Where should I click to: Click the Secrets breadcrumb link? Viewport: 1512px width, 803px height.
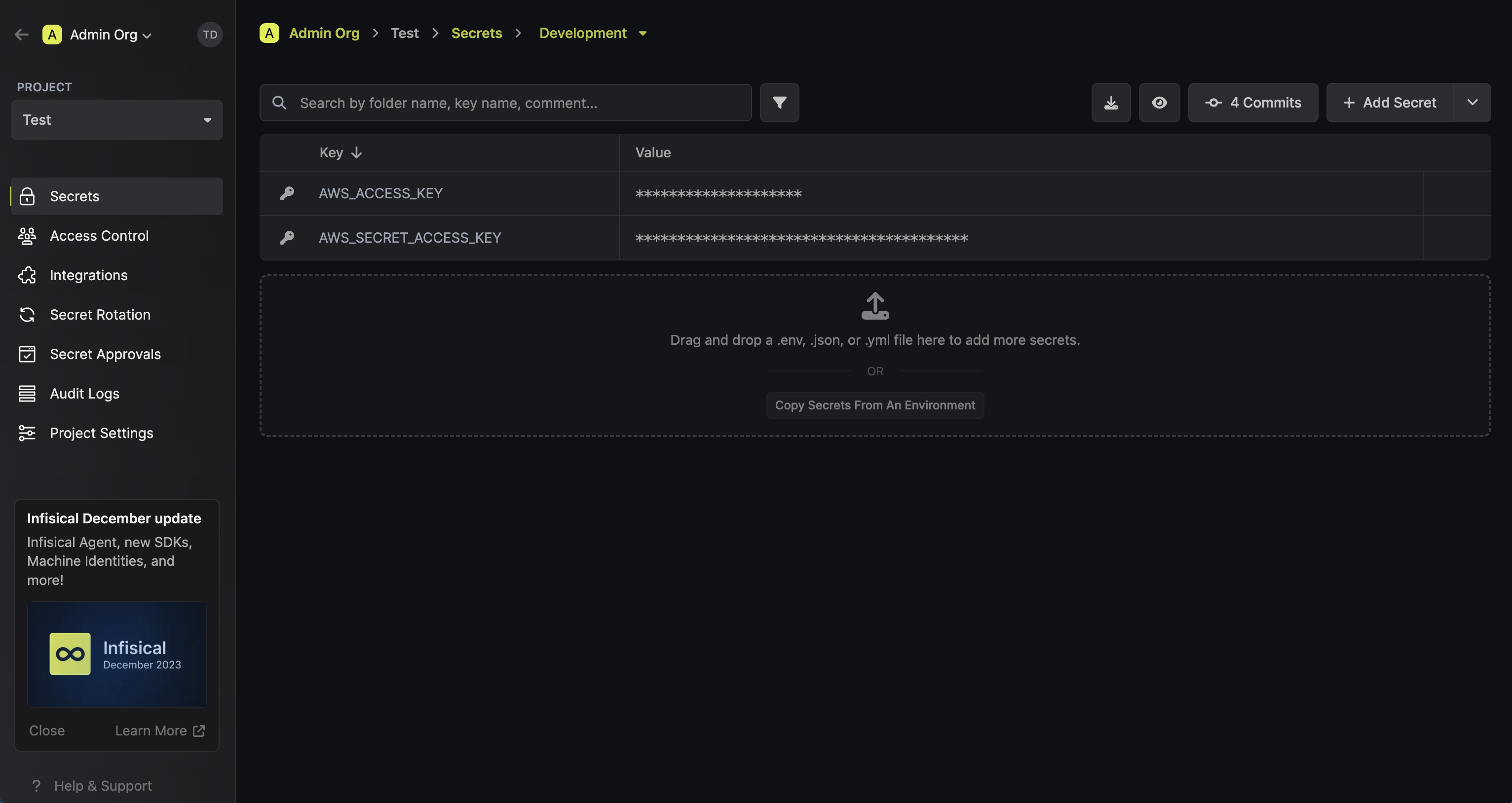click(x=477, y=34)
